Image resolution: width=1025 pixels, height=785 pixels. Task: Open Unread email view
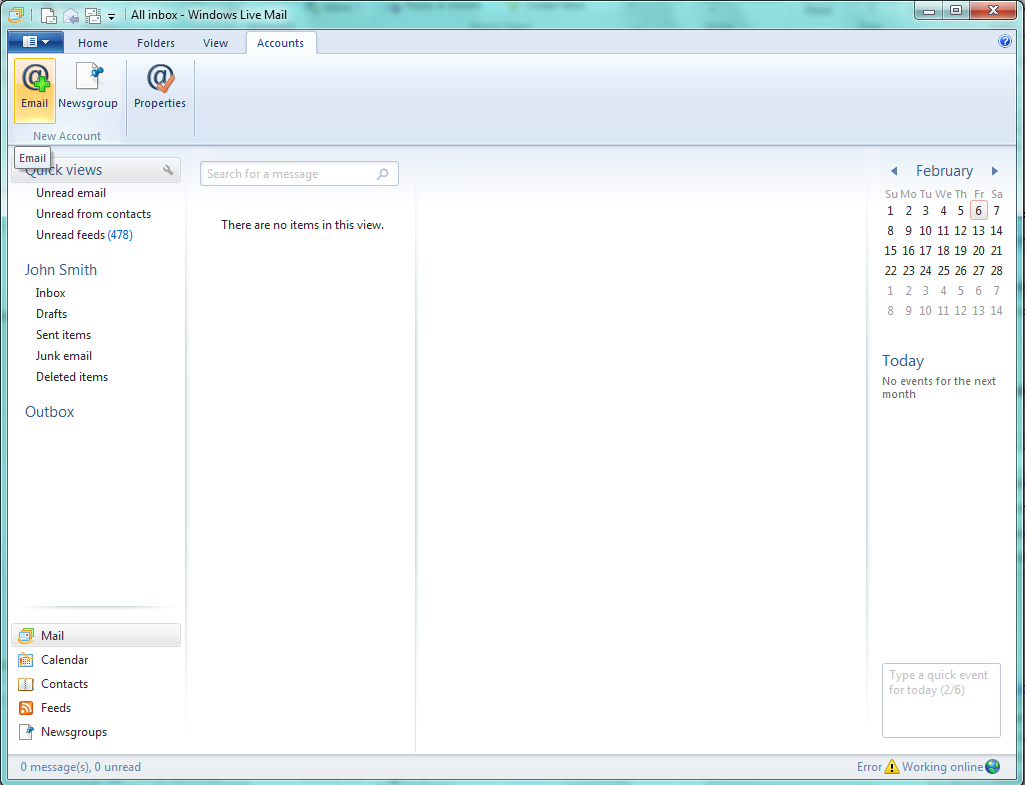click(x=71, y=193)
